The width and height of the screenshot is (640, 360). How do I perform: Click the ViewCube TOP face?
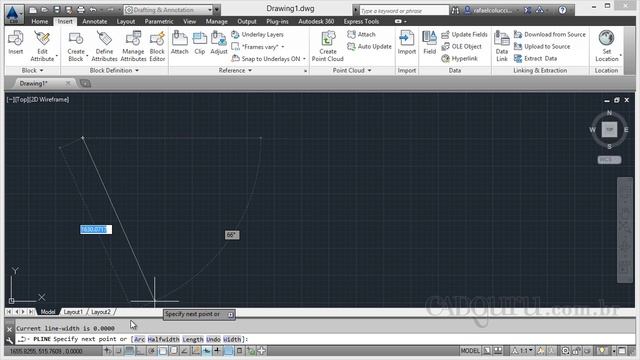(x=609, y=130)
